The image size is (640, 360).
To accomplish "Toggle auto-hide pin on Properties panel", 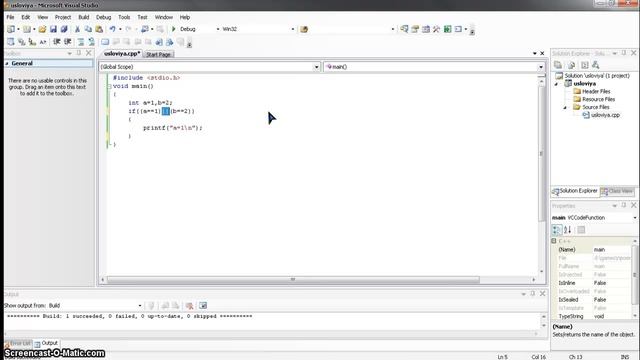I will click(x=624, y=205).
